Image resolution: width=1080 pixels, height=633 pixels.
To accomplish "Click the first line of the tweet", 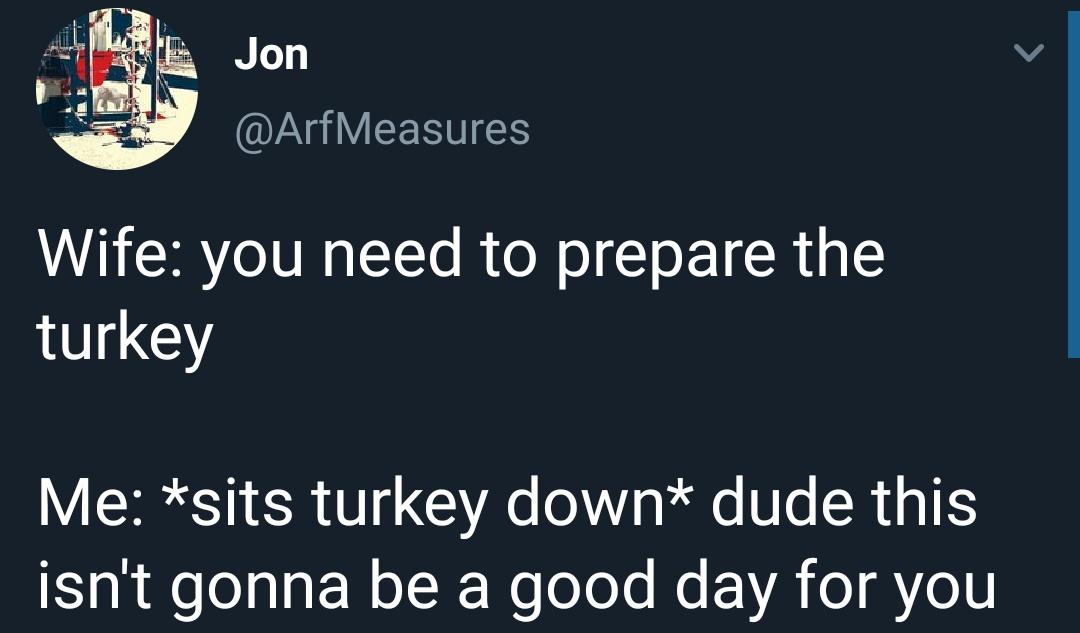I will coord(460,255).
